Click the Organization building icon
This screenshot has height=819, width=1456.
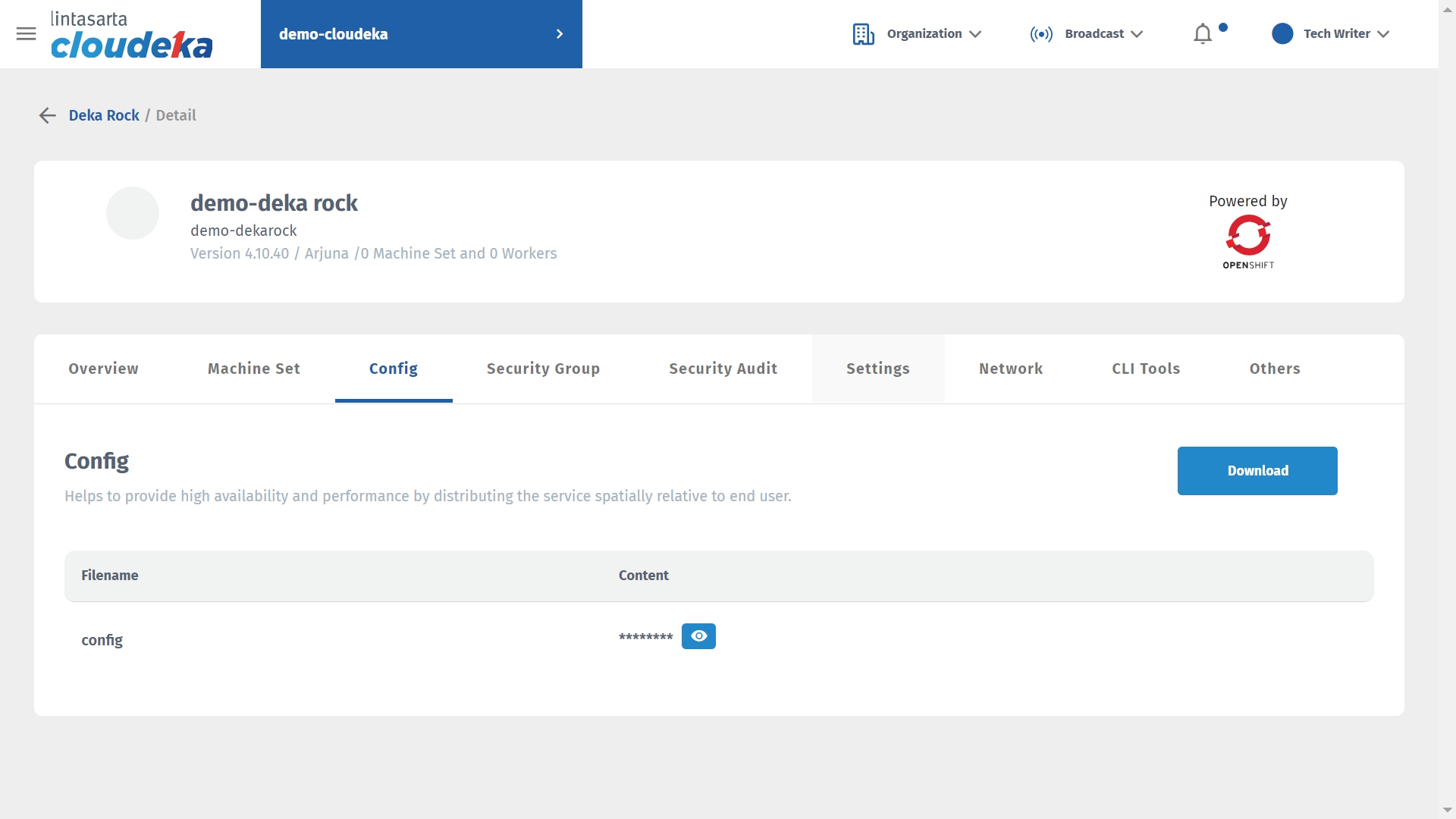863,34
